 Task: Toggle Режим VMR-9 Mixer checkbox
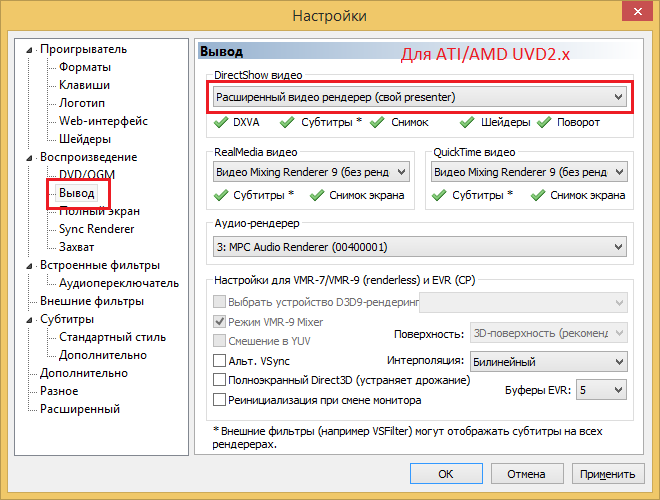coord(219,322)
